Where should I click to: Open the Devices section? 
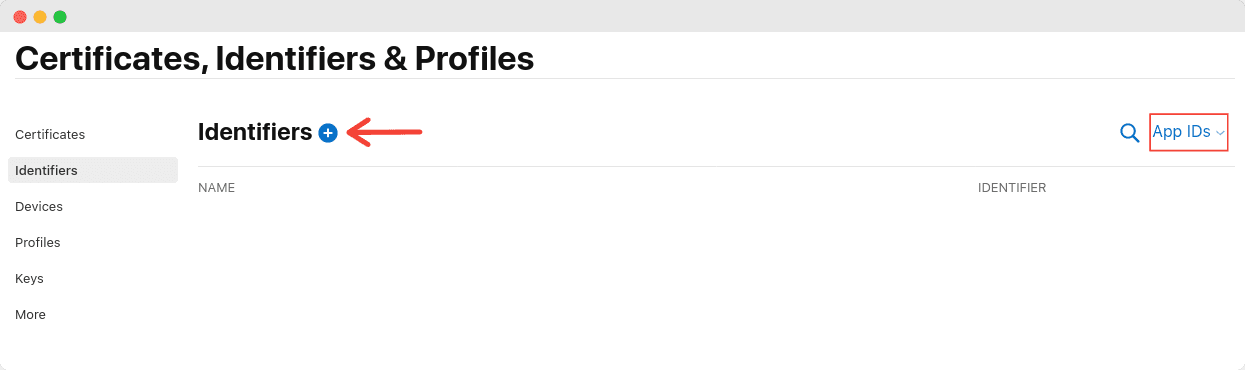39,206
